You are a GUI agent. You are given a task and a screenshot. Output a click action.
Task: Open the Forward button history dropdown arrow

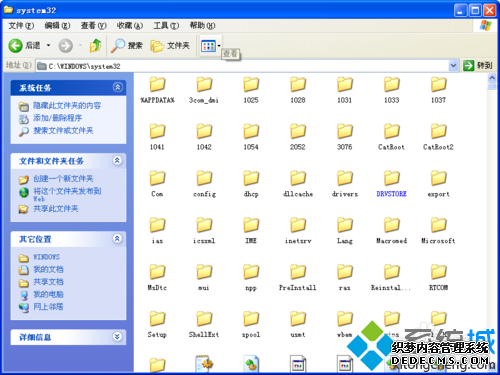pyautogui.click(x=80, y=45)
